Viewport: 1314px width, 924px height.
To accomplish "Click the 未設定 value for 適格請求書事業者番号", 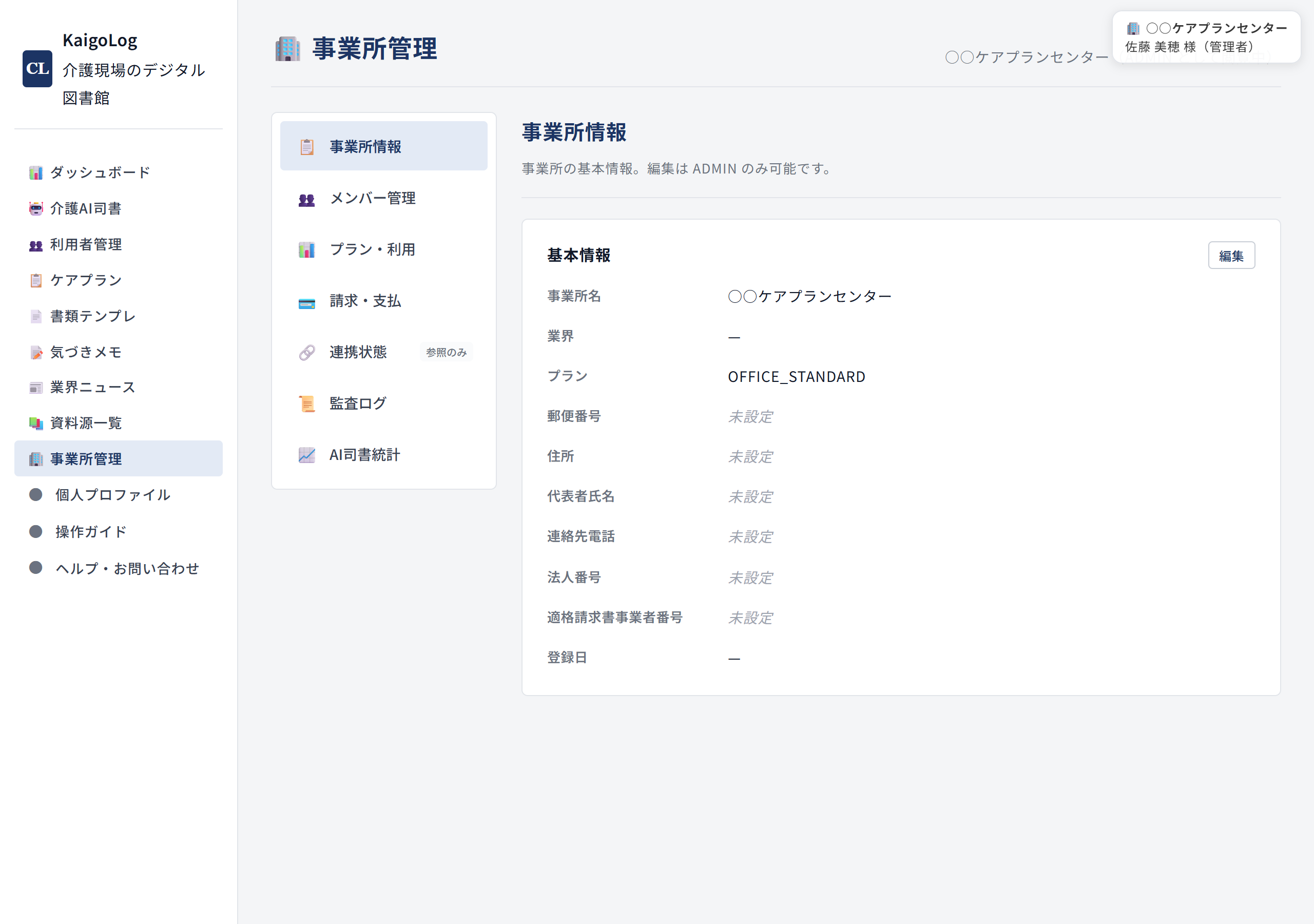I will [x=750, y=618].
